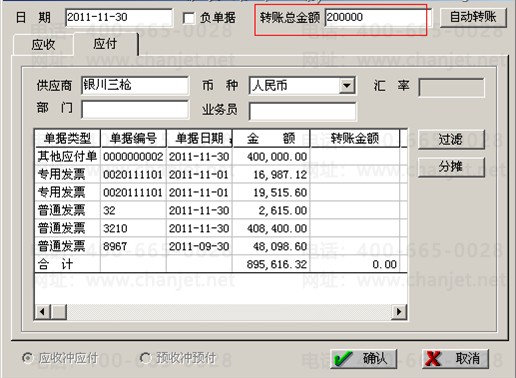Viewport: 516px width, 378px height.
Task: Click the 过滤 filter button
Action: [451, 139]
